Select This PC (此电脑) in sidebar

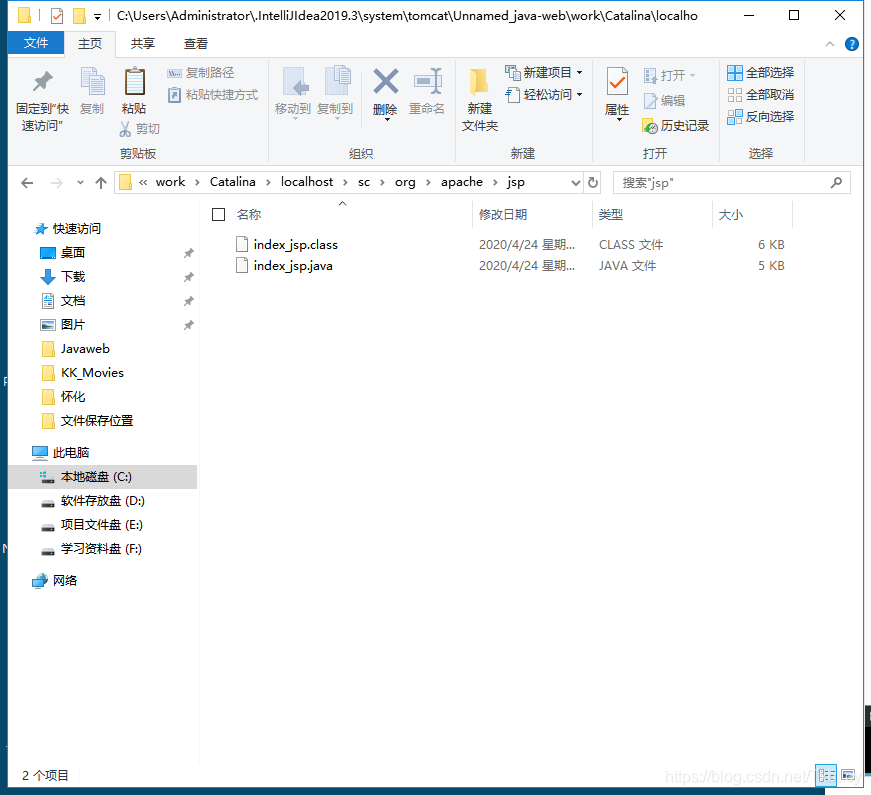coord(71,453)
